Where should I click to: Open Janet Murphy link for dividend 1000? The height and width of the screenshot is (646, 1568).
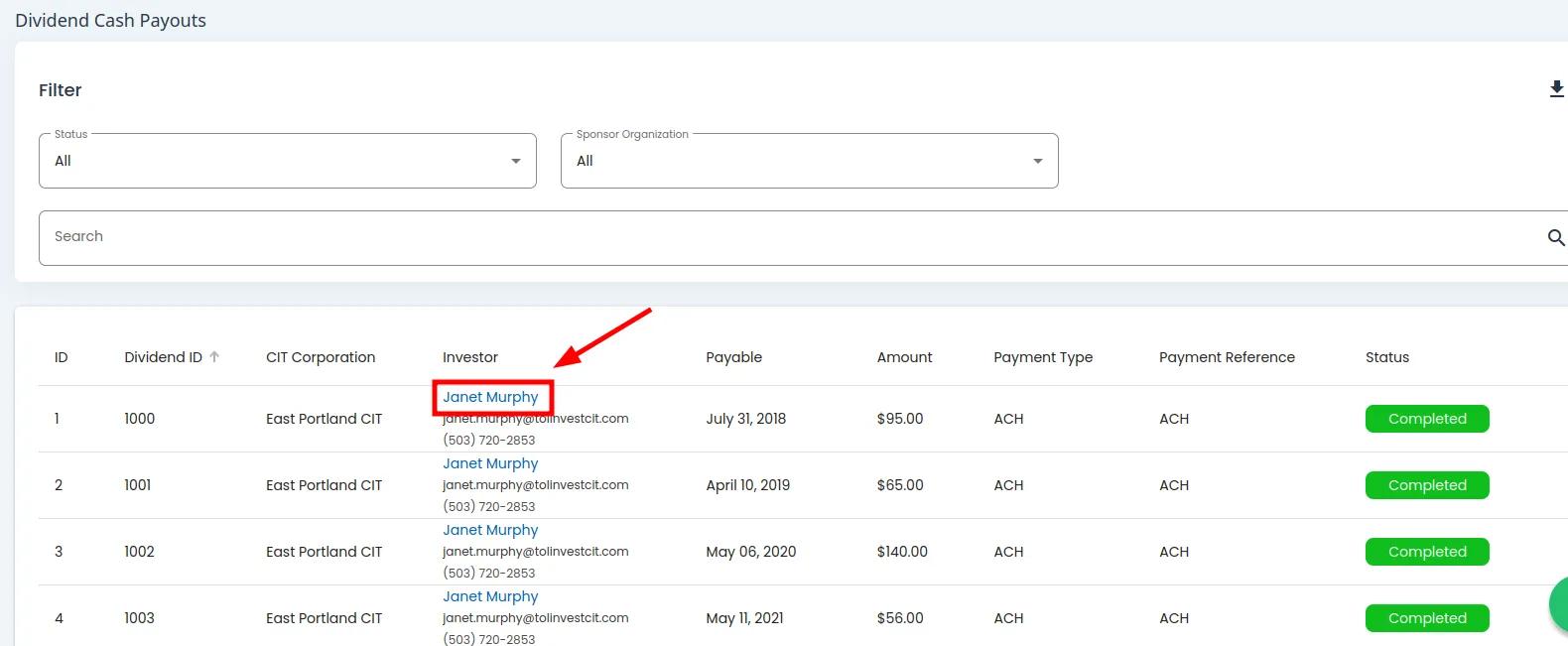pyautogui.click(x=490, y=397)
